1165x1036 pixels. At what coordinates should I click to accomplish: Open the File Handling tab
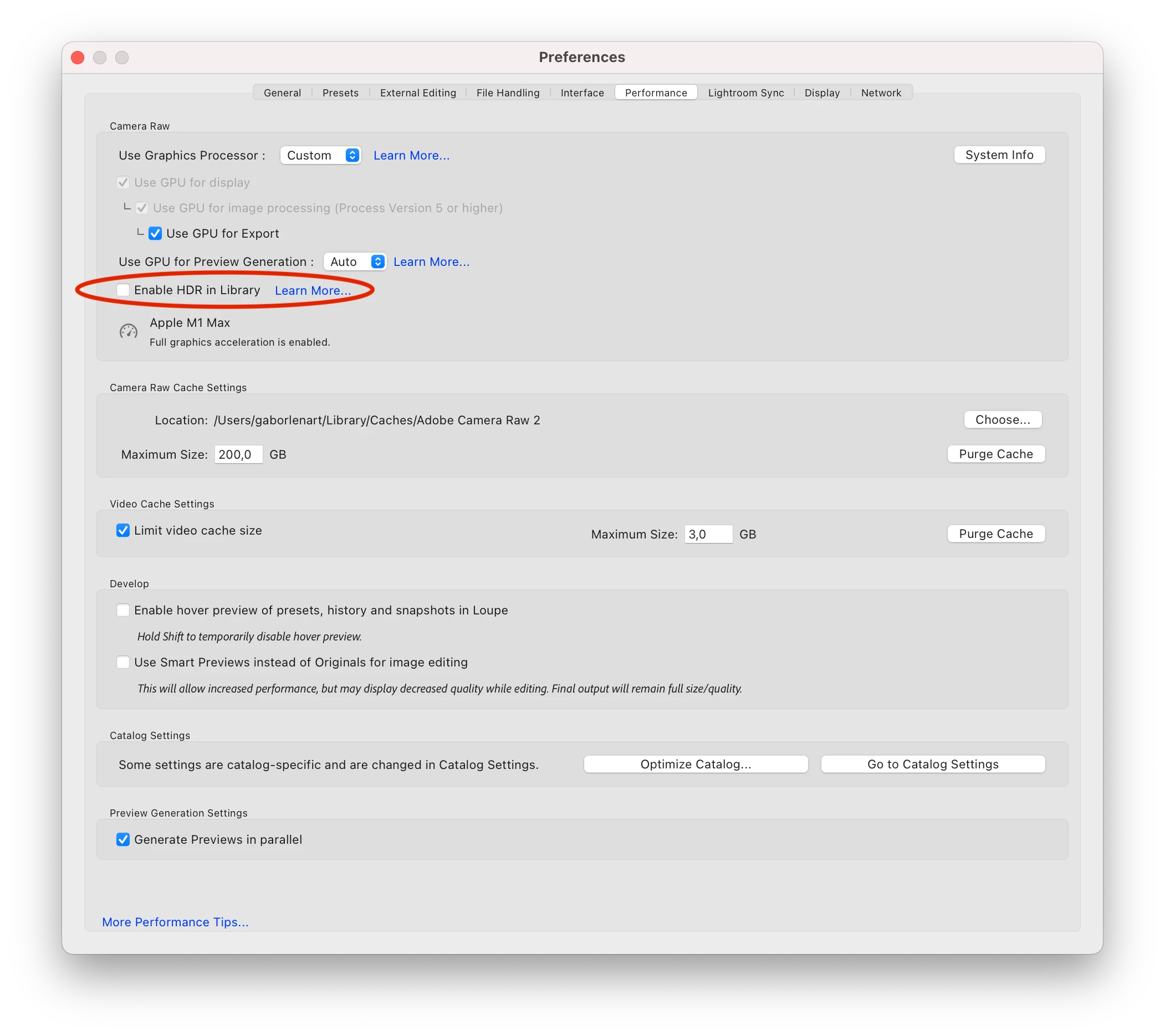(x=507, y=93)
